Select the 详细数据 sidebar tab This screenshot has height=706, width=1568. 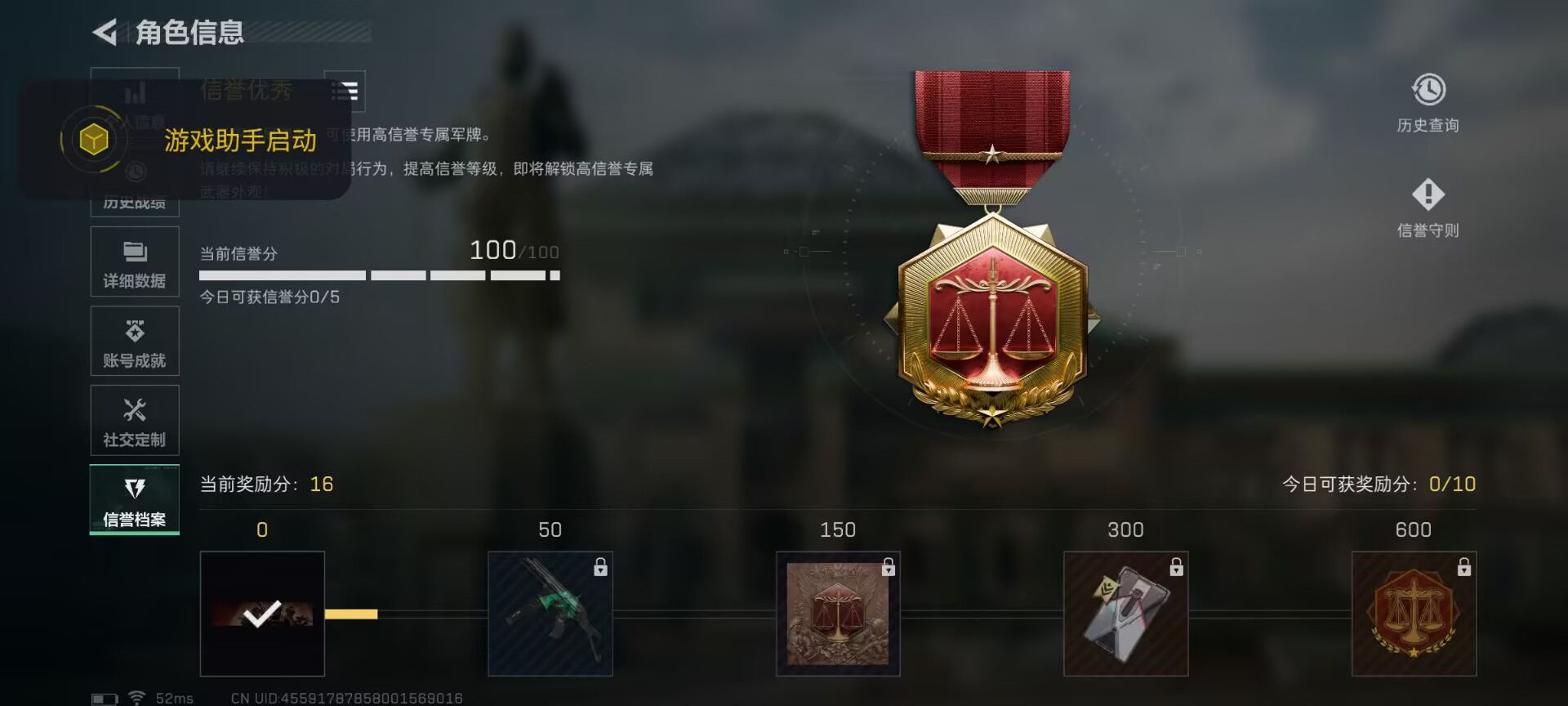pyautogui.click(x=135, y=261)
